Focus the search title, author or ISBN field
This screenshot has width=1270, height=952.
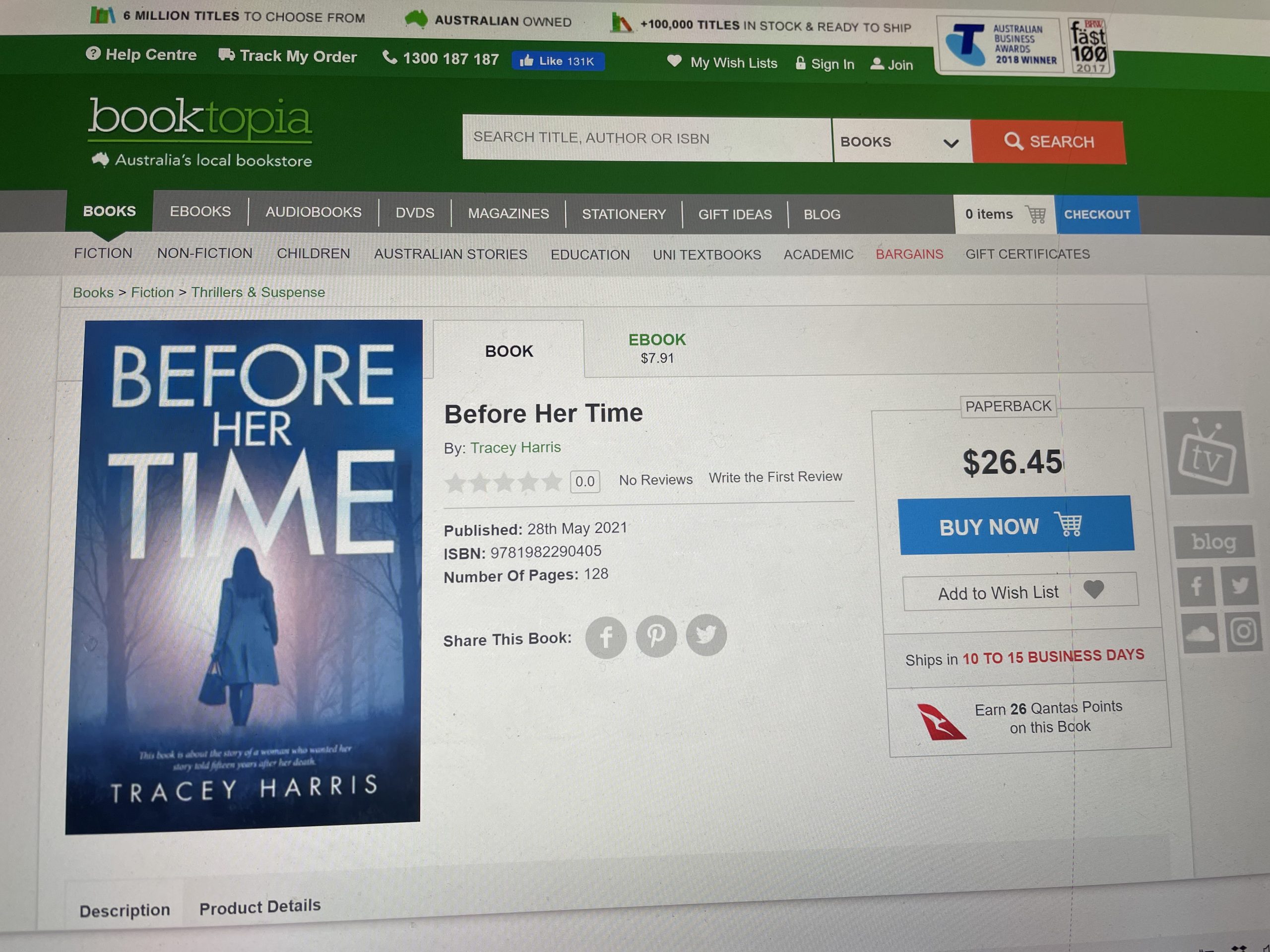[647, 138]
